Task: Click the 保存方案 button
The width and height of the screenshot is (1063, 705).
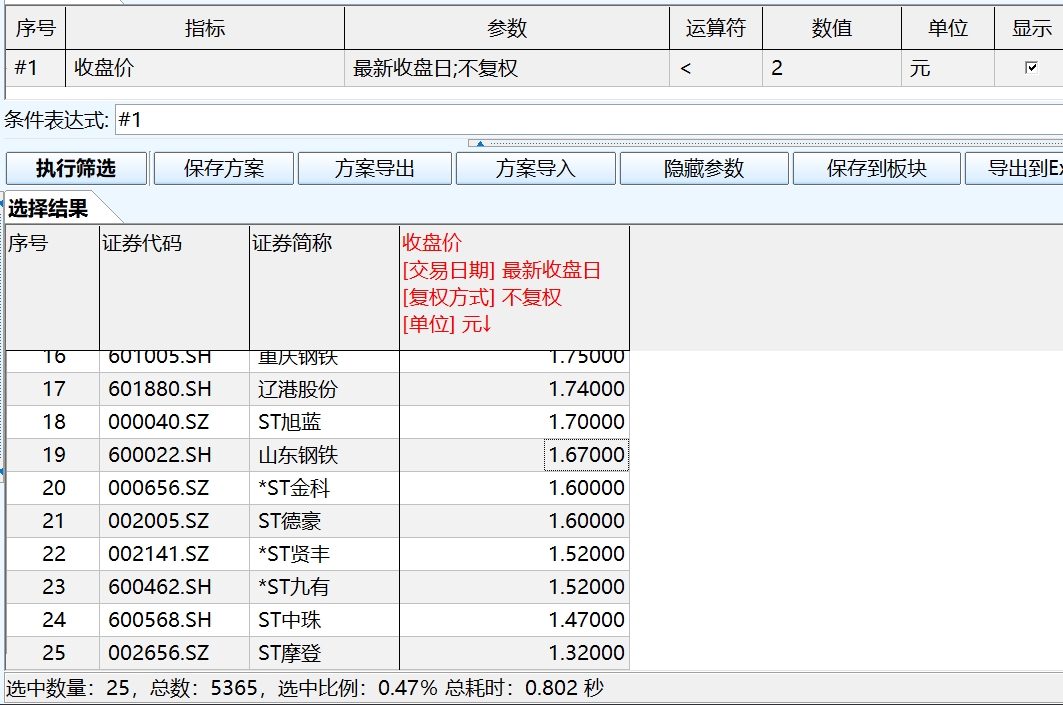Action: coord(222,168)
